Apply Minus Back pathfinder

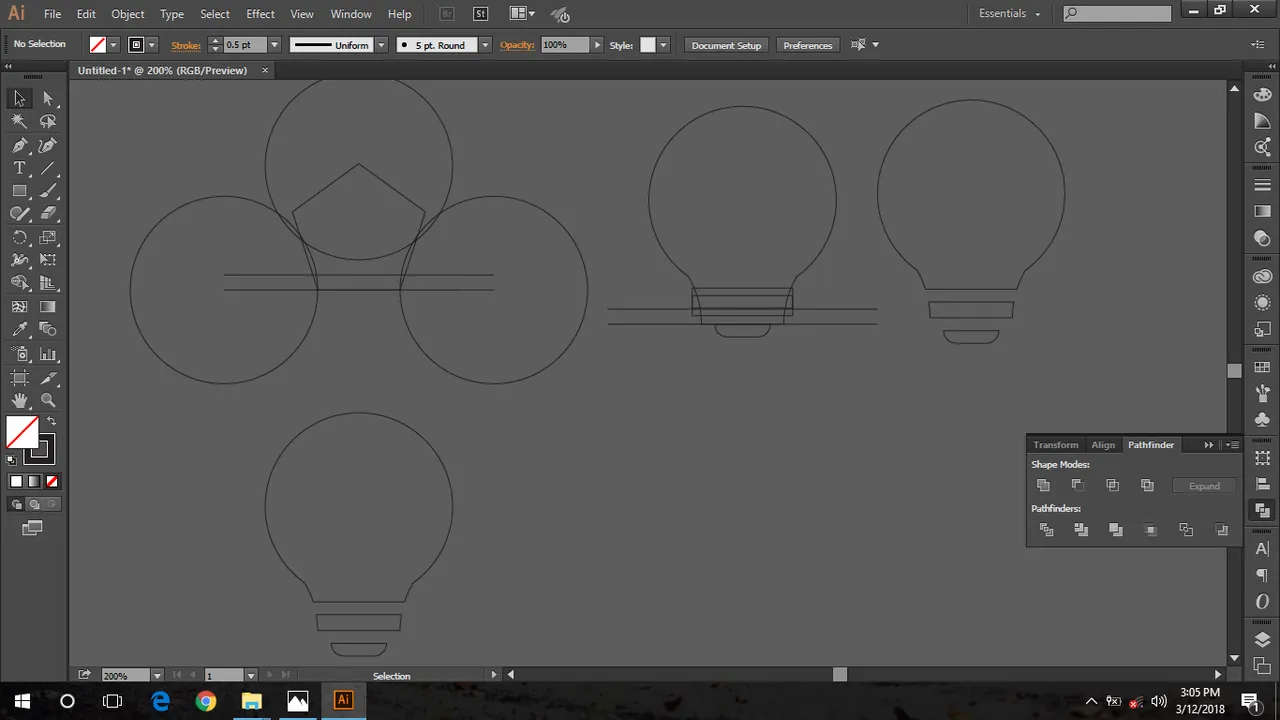coord(1221,530)
